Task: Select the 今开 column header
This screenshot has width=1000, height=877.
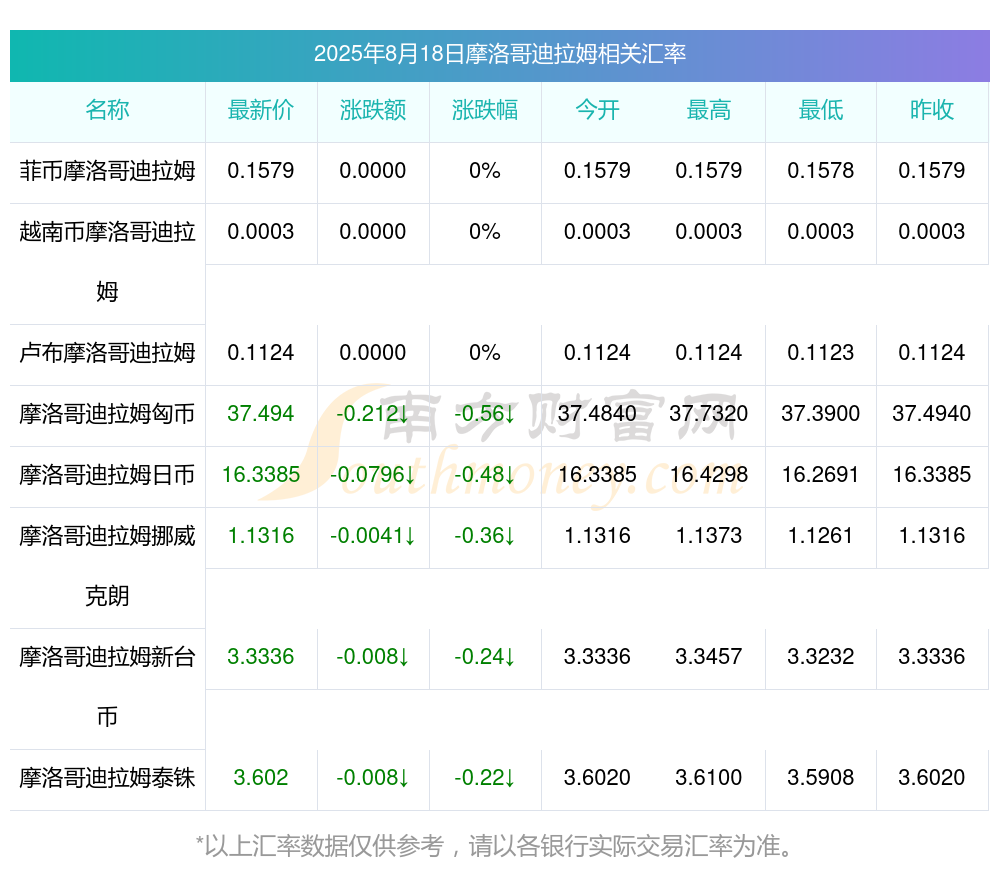Action: [x=597, y=110]
